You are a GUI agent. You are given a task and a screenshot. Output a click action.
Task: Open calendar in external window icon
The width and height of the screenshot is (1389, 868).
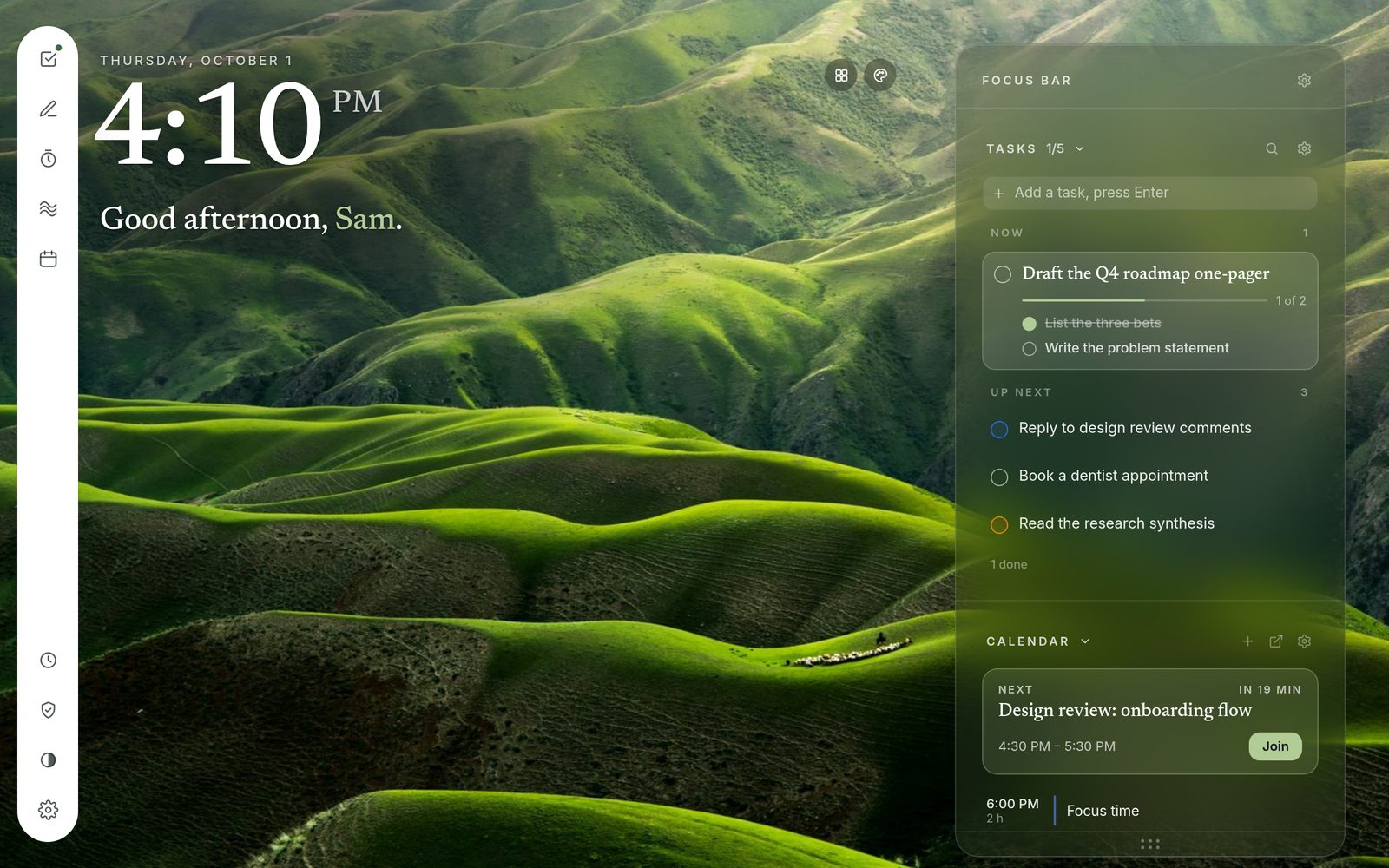[x=1276, y=641]
